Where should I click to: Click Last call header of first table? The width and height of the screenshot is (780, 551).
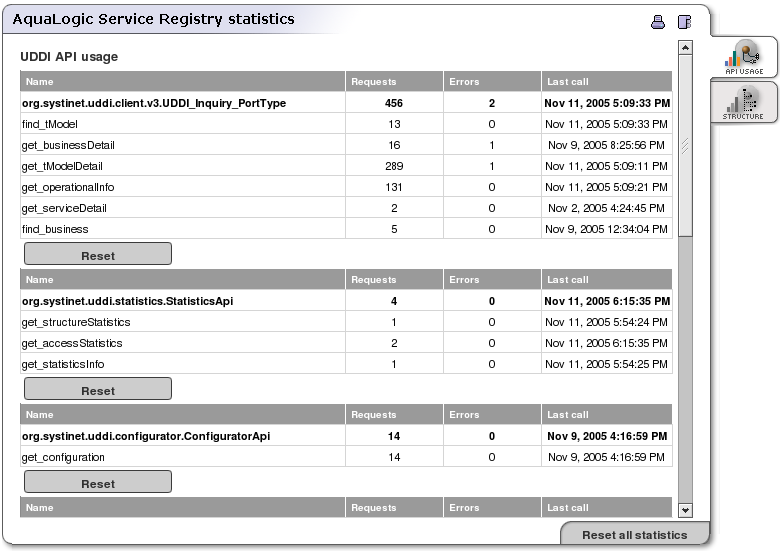coord(568,82)
